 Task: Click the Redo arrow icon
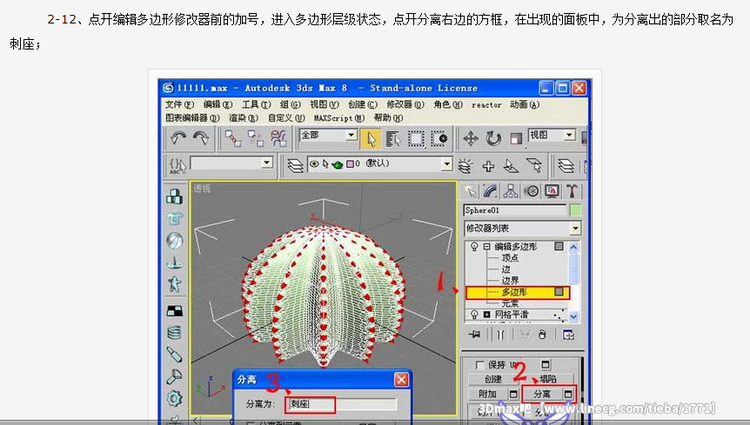(x=201, y=138)
